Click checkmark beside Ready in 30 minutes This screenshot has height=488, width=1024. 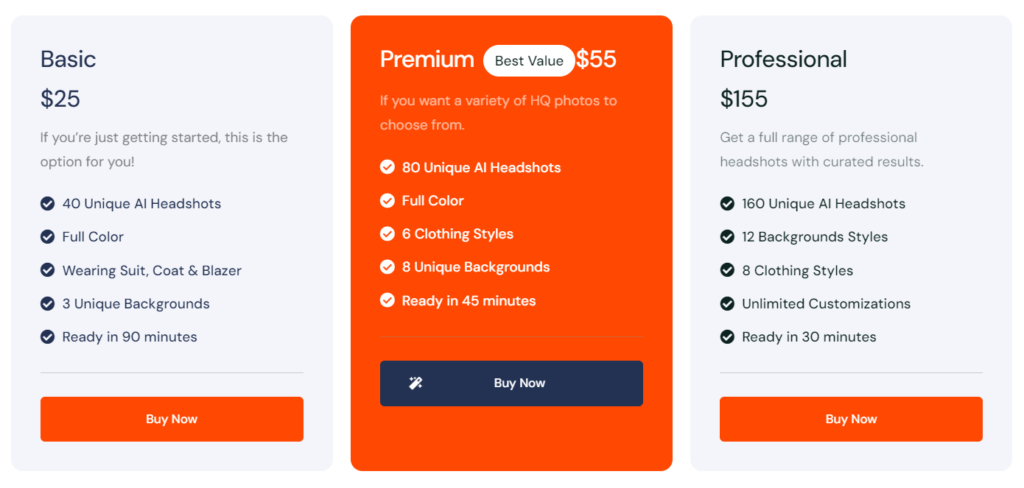(x=727, y=337)
